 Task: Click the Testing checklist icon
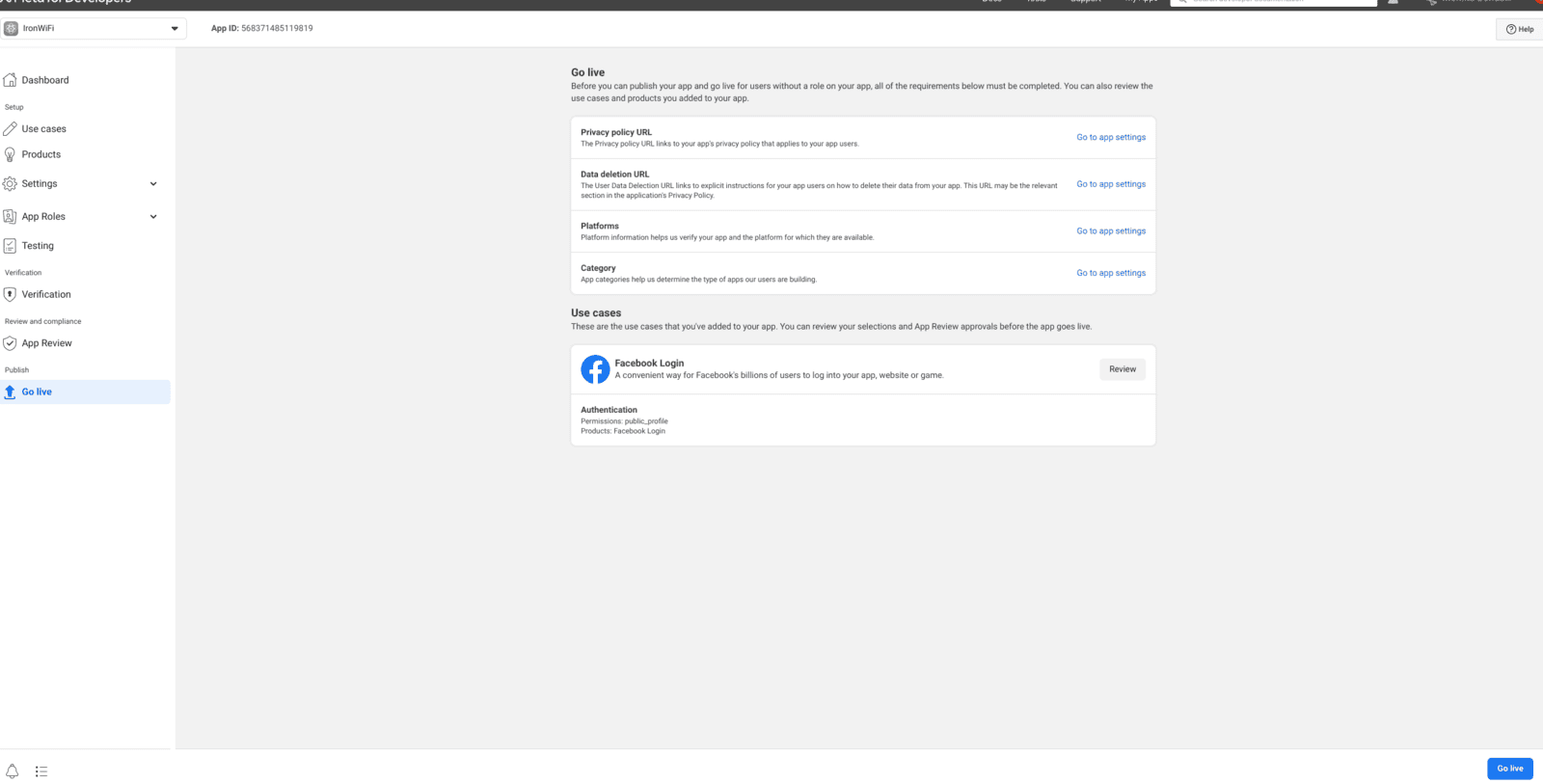pos(10,246)
